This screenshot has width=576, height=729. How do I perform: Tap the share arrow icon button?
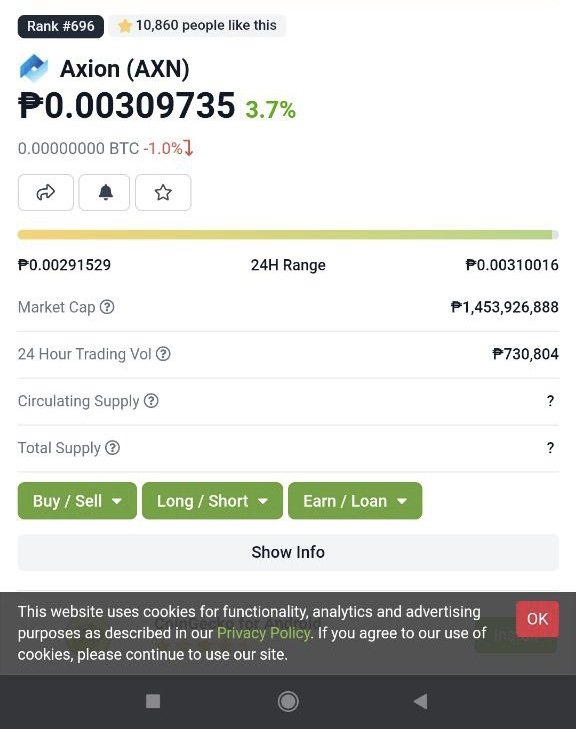[x=46, y=192]
